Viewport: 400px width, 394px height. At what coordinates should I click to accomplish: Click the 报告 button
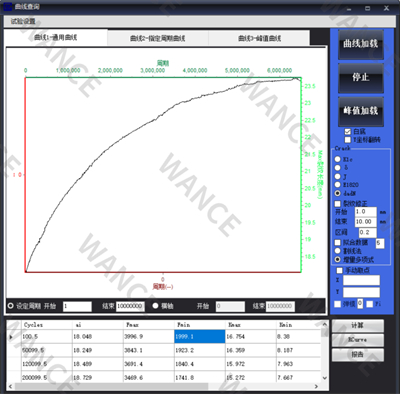point(358,355)
